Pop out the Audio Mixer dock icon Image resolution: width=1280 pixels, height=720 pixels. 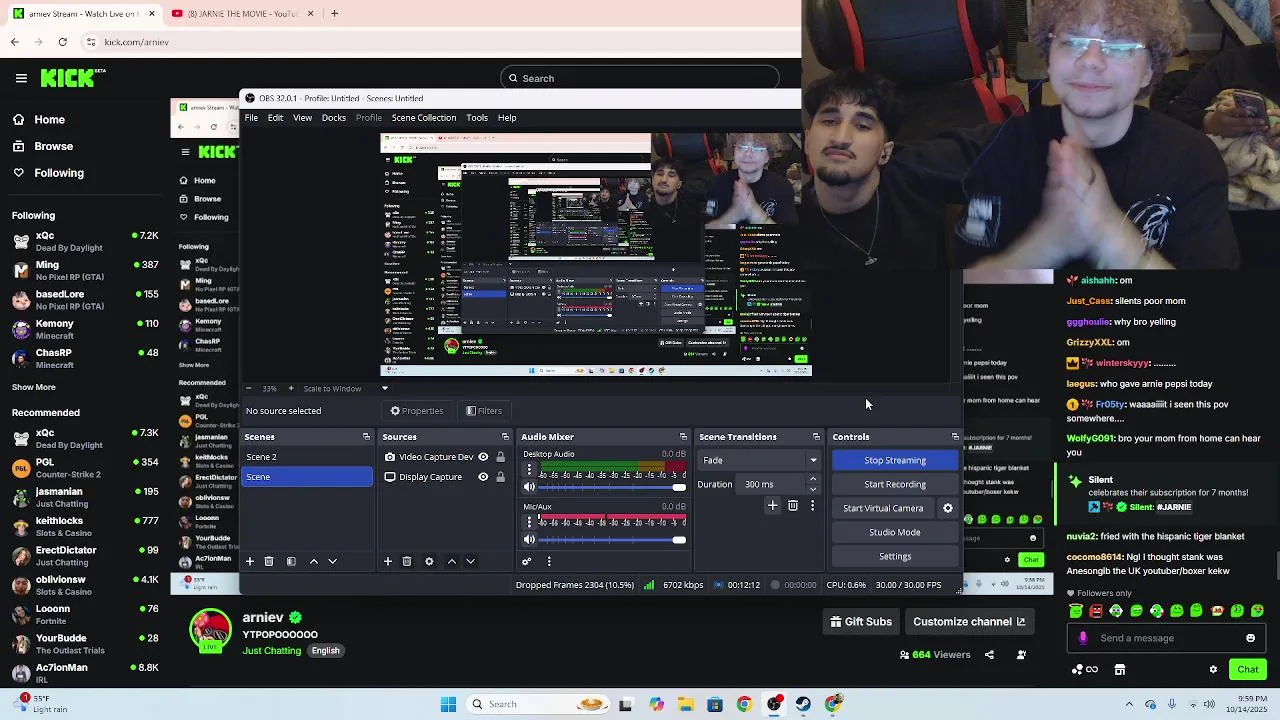point(683,437)
